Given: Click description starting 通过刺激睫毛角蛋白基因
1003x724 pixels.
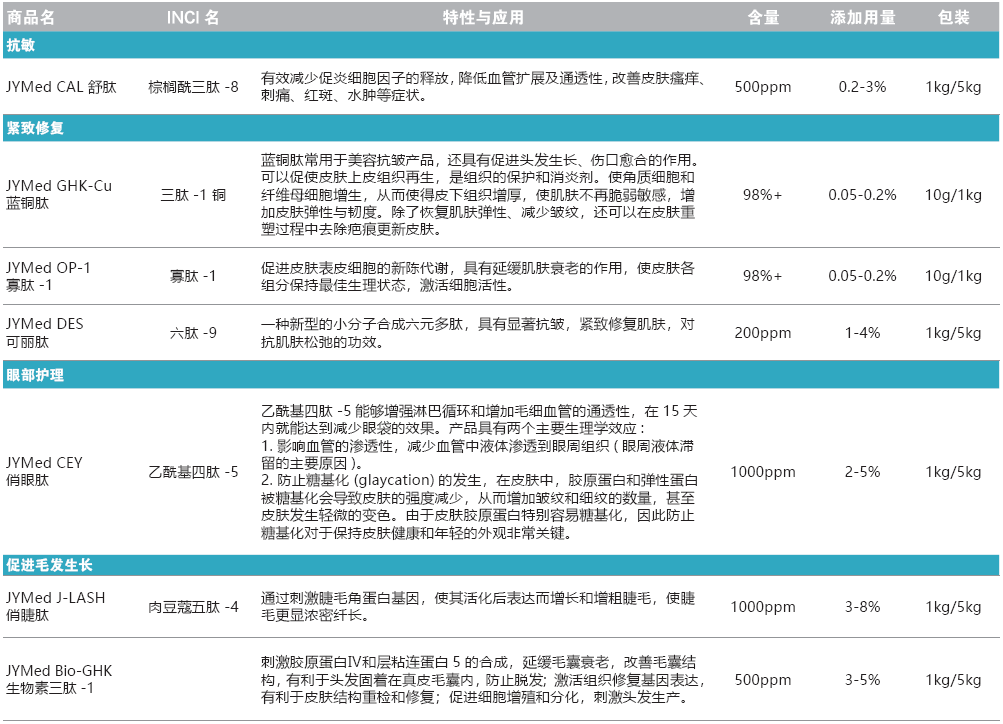Looking at the screenshot, I should point(478,606).
